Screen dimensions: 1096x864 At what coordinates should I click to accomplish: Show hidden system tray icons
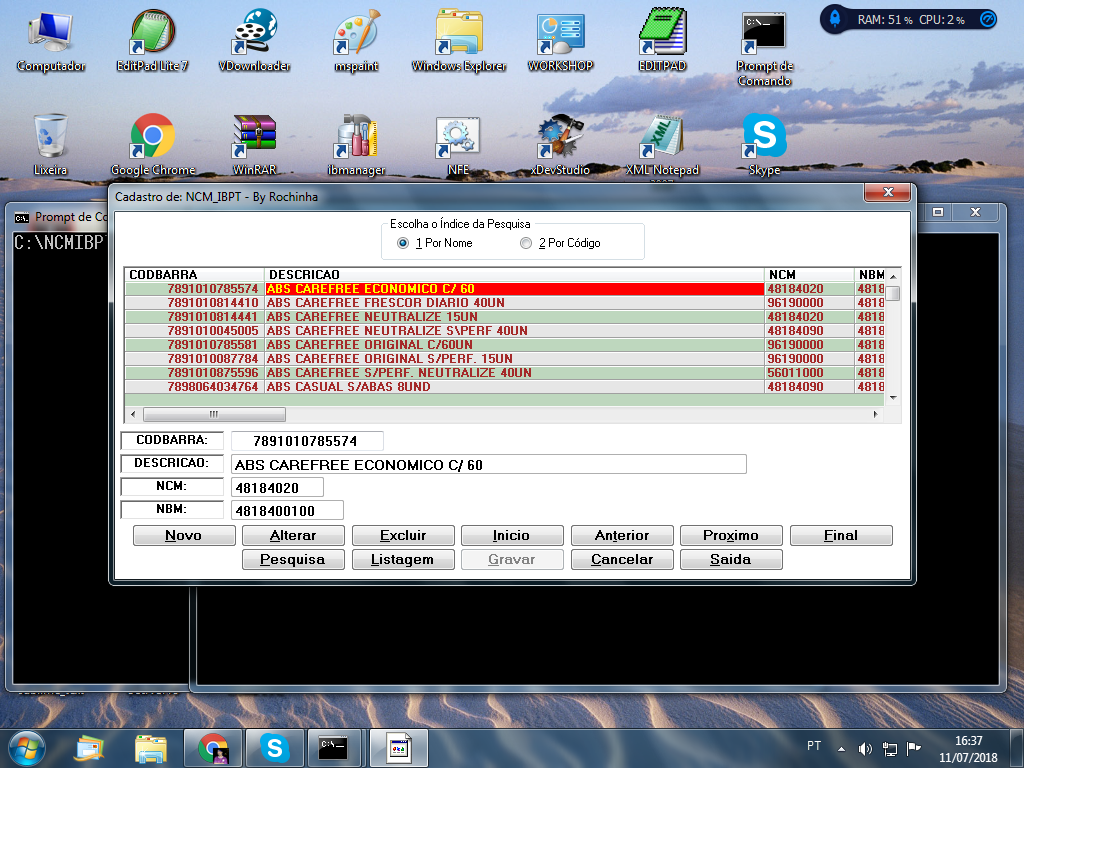841,749
